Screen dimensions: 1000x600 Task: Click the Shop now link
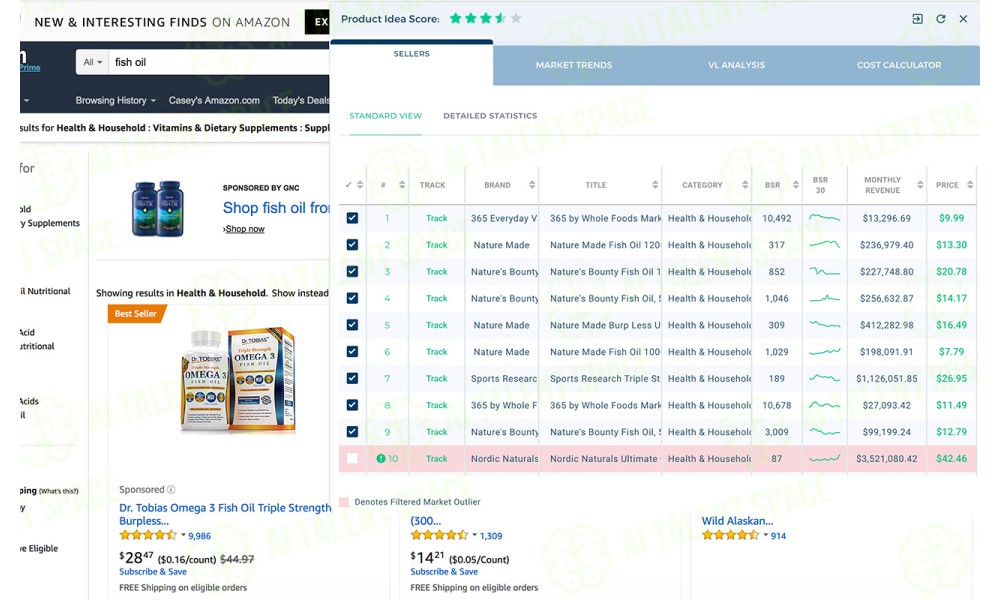(x=245, y=229)
